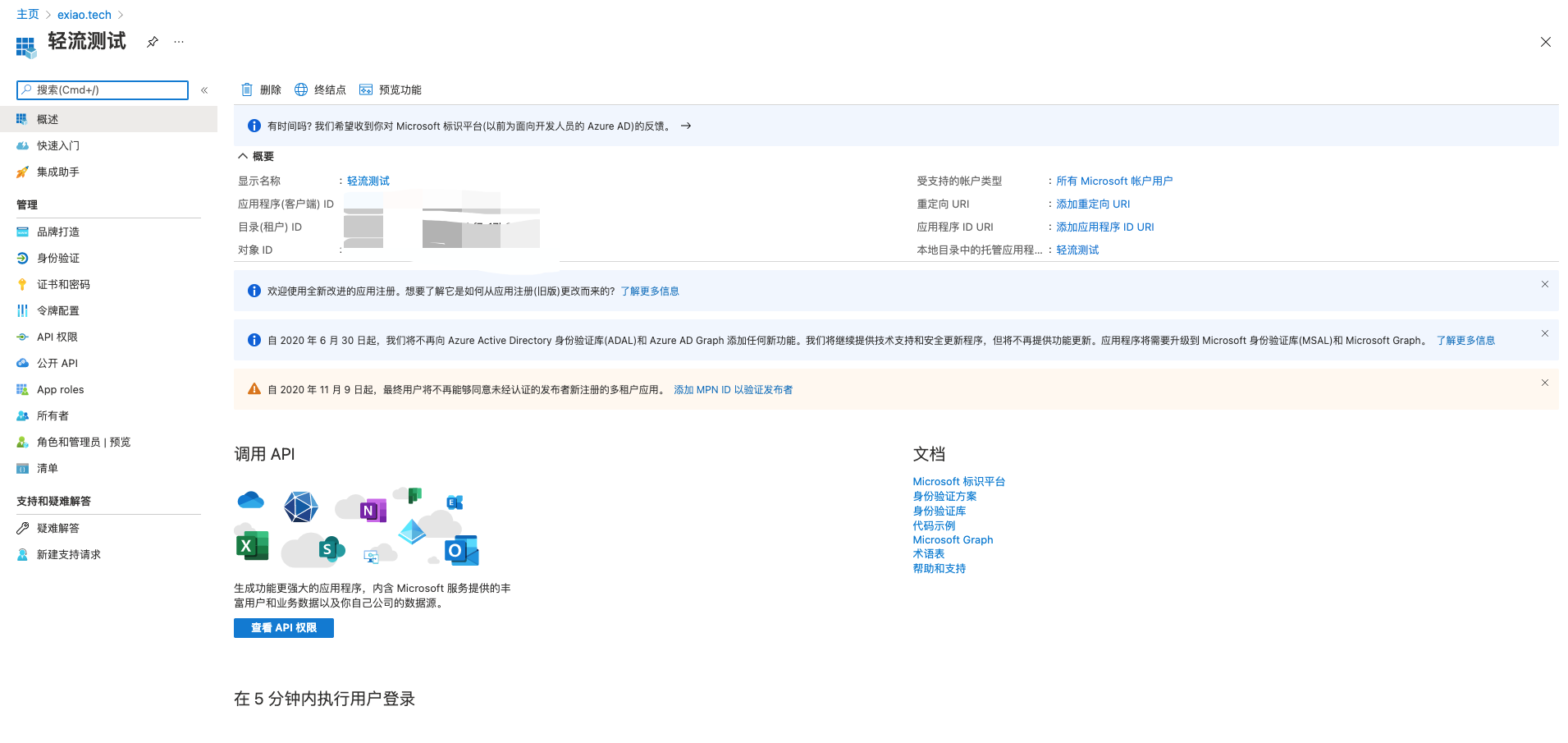The height and width of the screenshot is (743, 1568).
Task: Click the App roles icon
Action: point(22,389)
